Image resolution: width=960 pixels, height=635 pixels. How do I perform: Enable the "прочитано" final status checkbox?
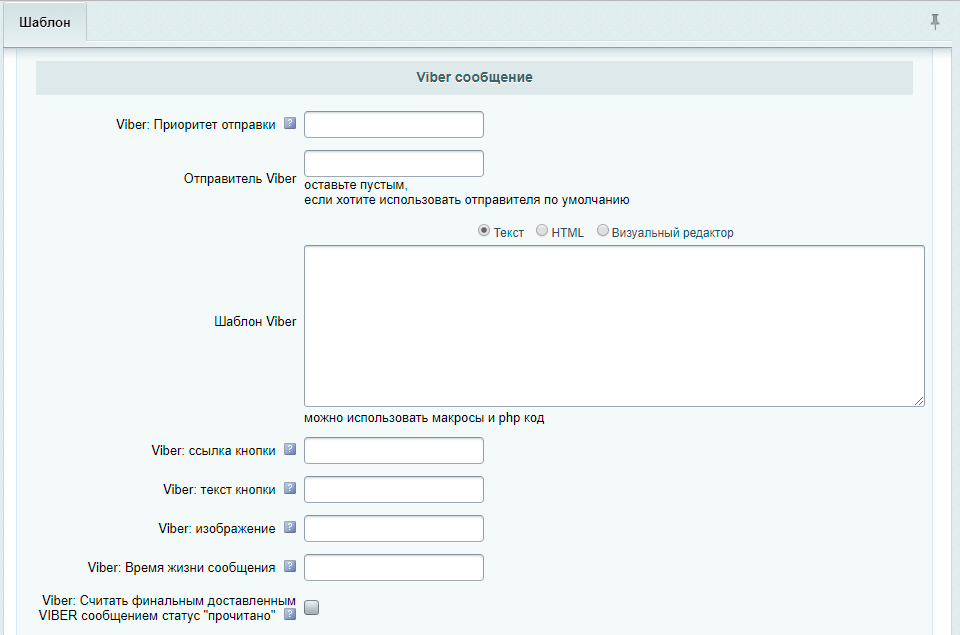pyautogui.click(x=312, y=607)
